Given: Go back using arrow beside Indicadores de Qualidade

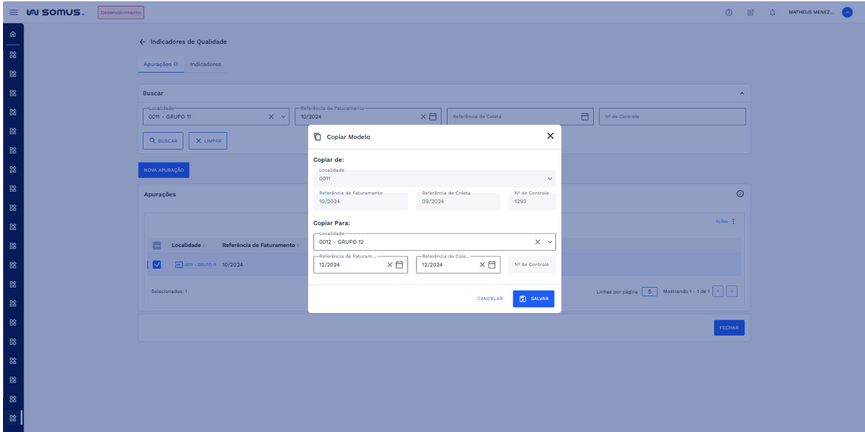Looking at the screenshot, I should (142, 42).
